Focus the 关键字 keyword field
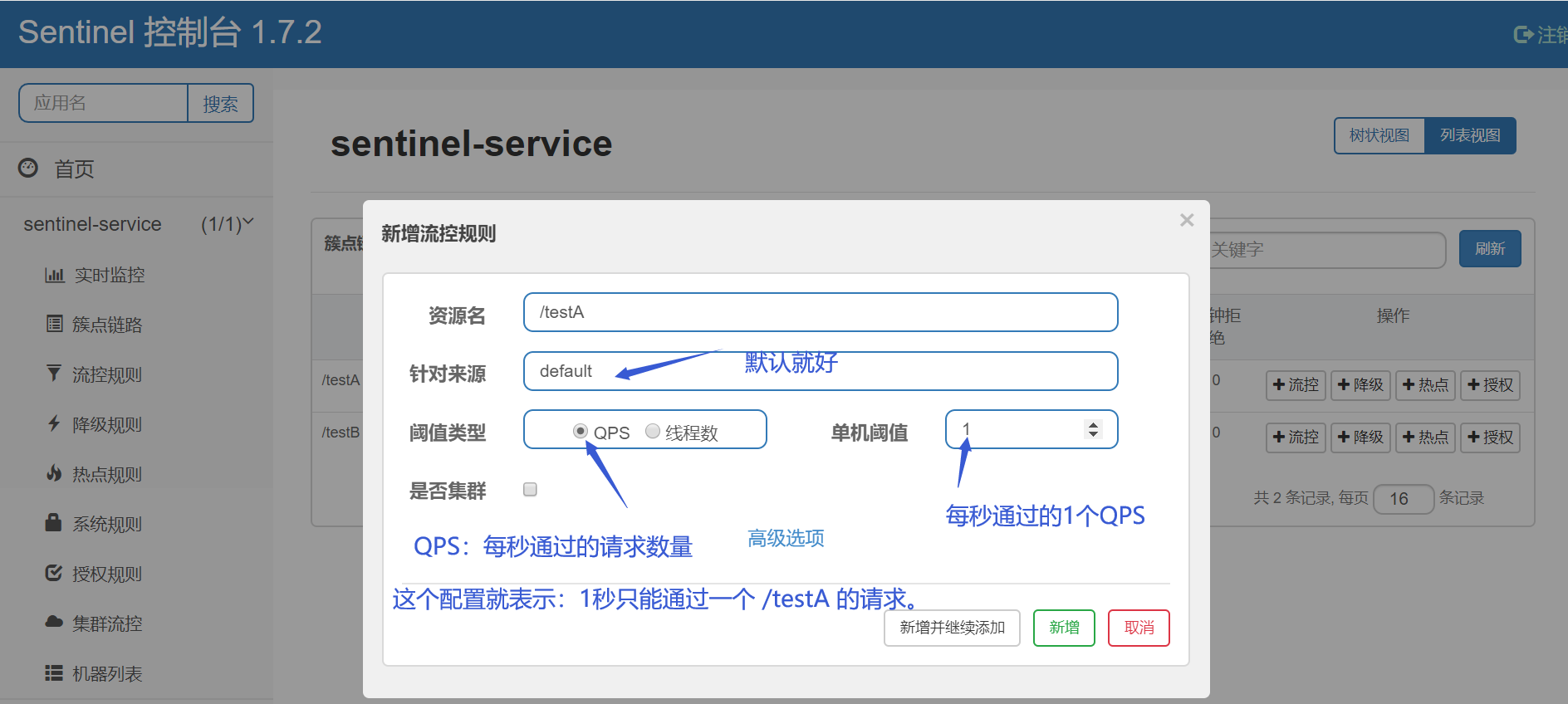Screen dimensions: 1568x704 coord(1327,249)
